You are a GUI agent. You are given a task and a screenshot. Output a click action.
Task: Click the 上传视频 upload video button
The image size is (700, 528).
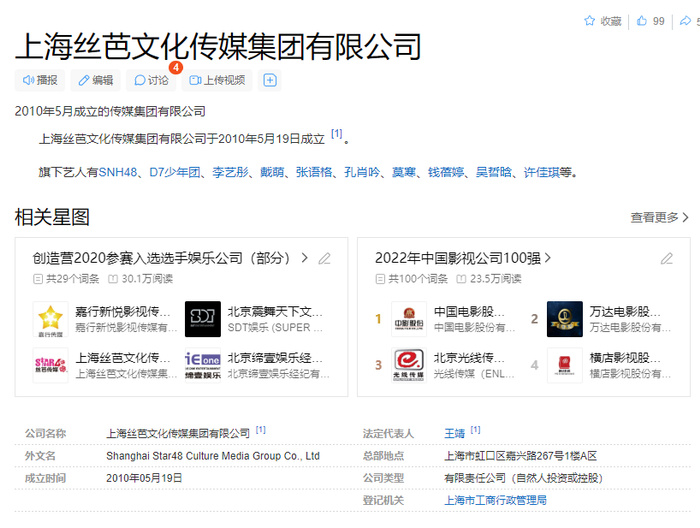click(x=217, y=80)
